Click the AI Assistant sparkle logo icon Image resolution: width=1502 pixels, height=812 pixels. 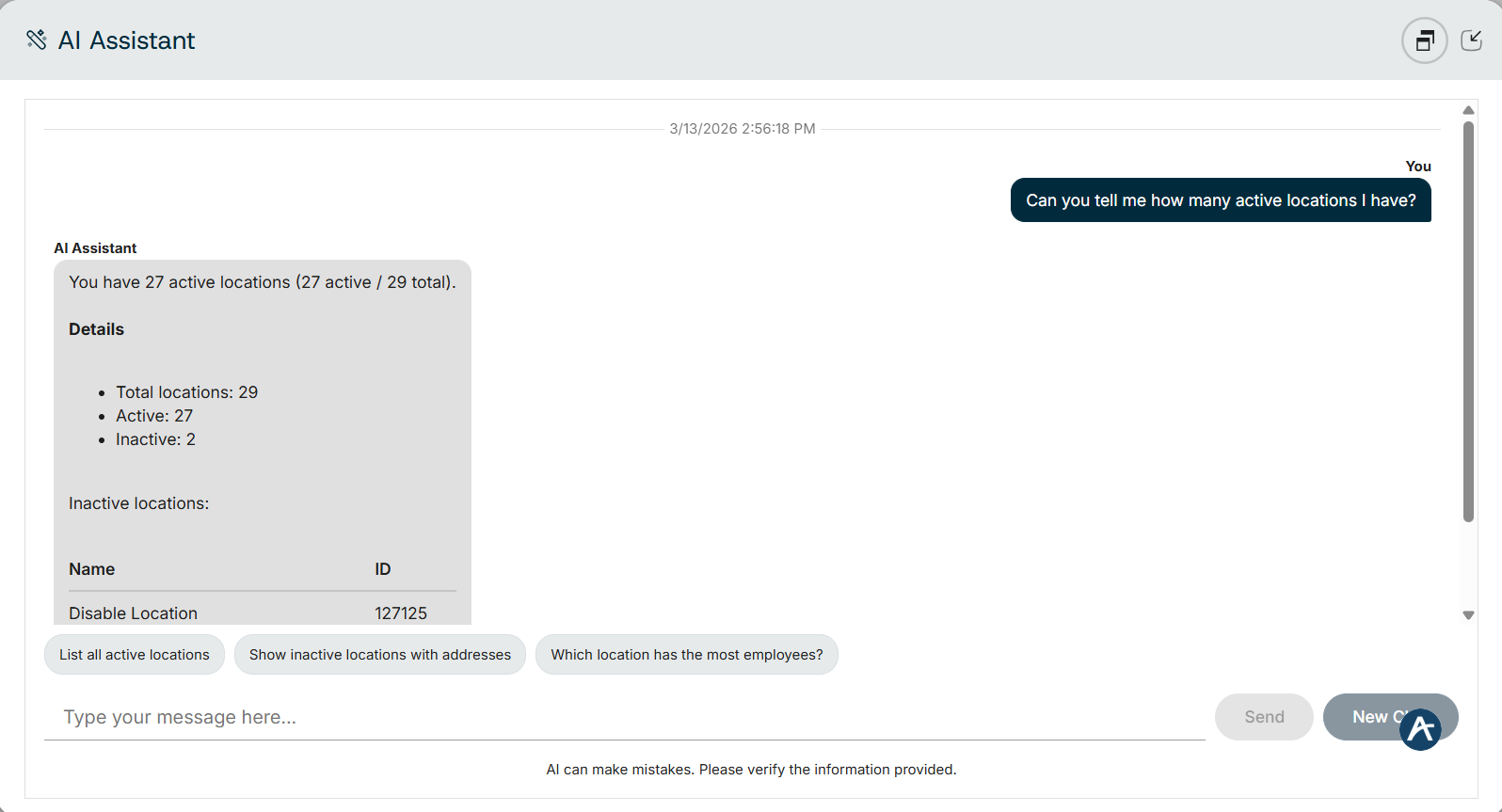point(37,40)
